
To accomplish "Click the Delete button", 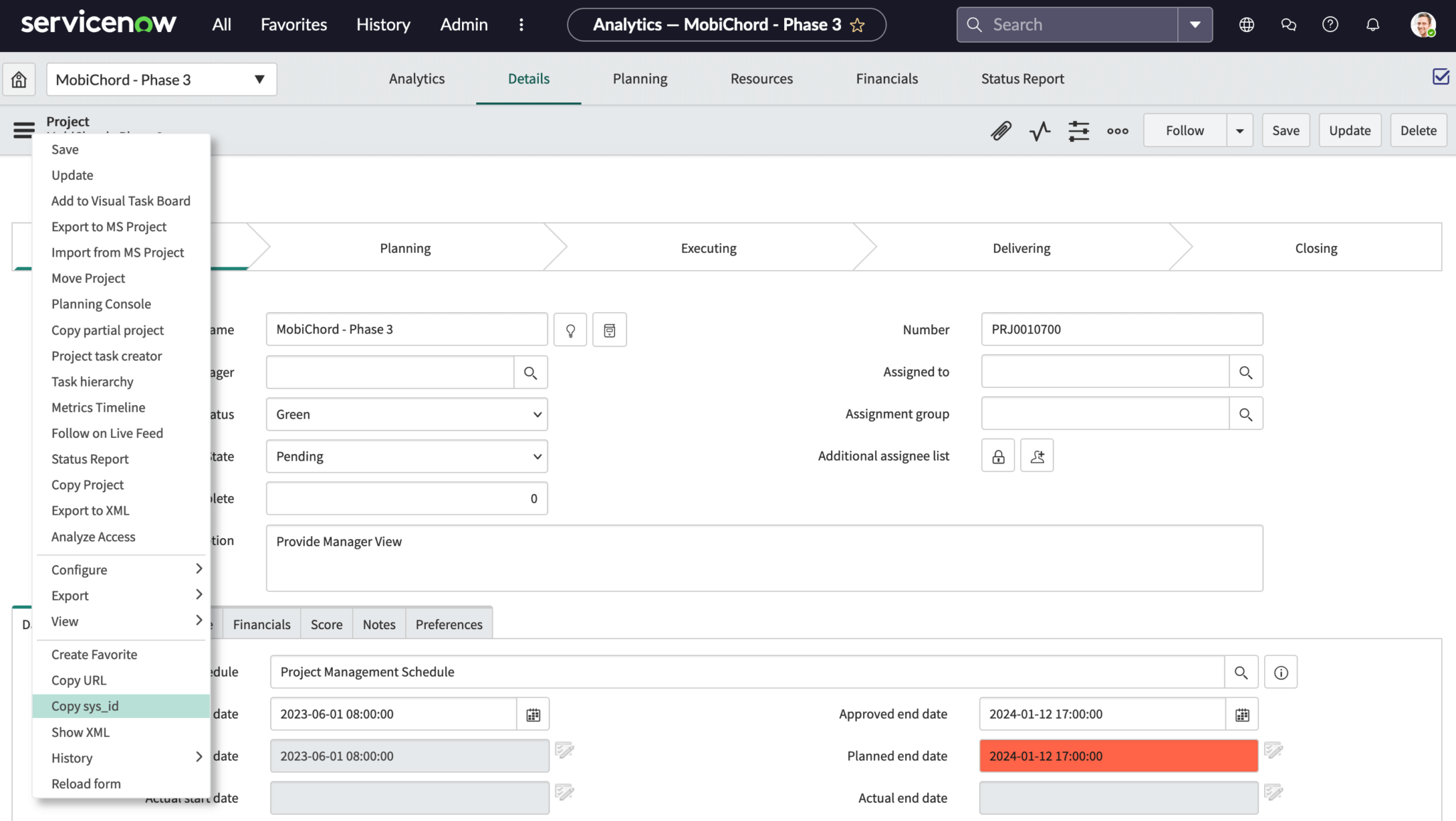I will coord(1418,131).
